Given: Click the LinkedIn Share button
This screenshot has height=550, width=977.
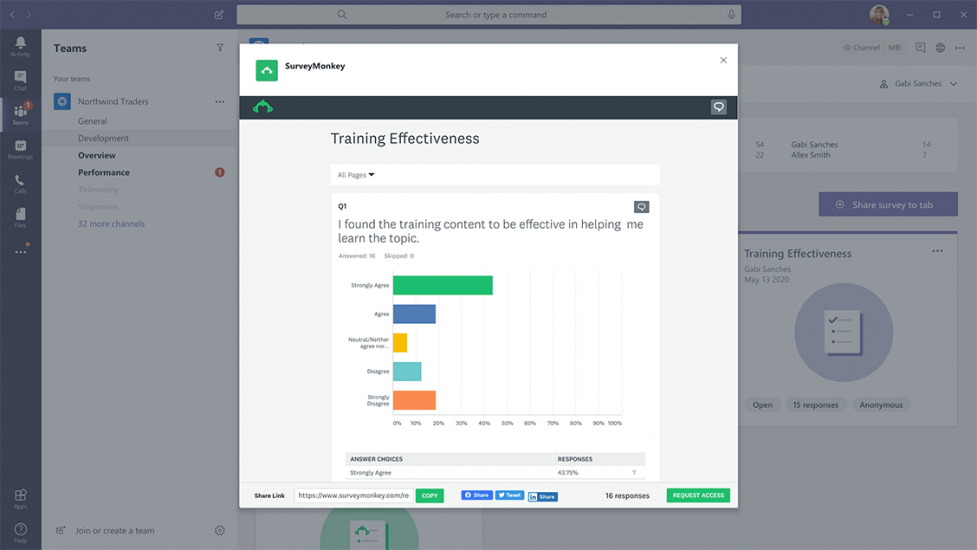Looking at the screenshot, I should (543, 496).
